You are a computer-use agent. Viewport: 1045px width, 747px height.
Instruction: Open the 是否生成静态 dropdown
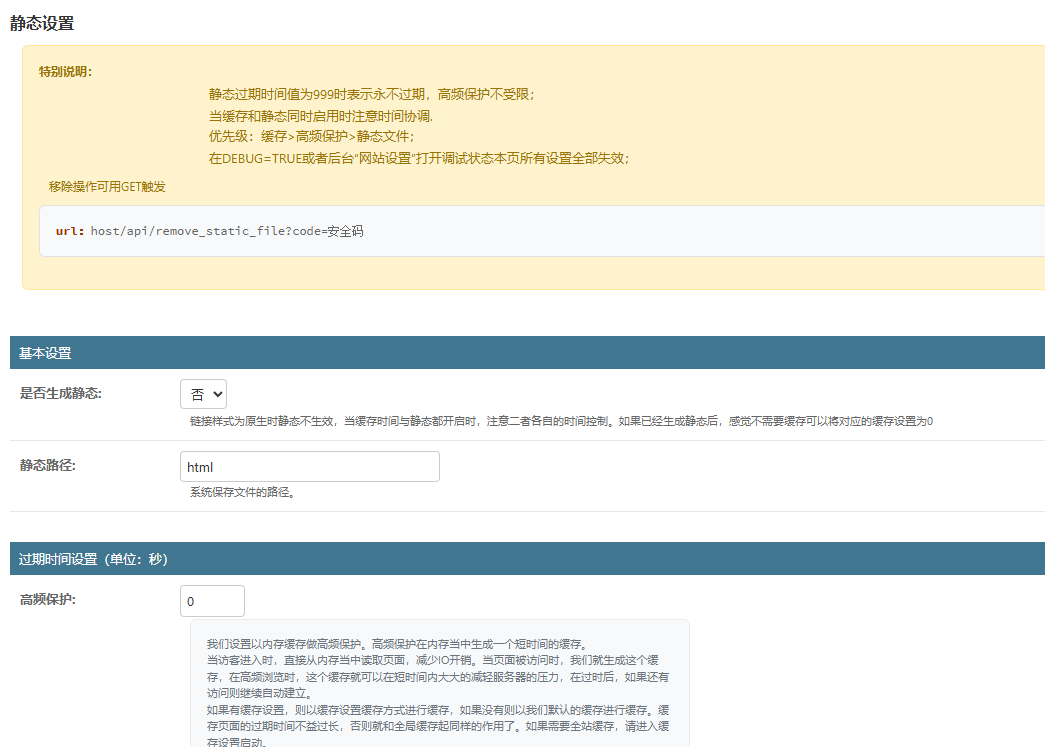tap(204, 394)
